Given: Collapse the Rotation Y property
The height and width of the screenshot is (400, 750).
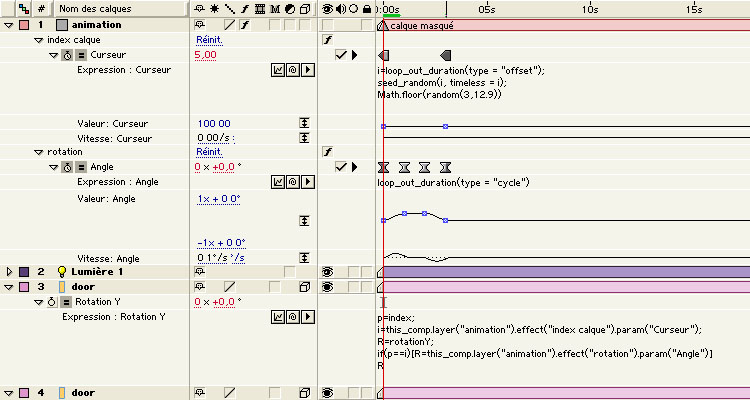Looking at the screenshot, I should click(39, 302).
